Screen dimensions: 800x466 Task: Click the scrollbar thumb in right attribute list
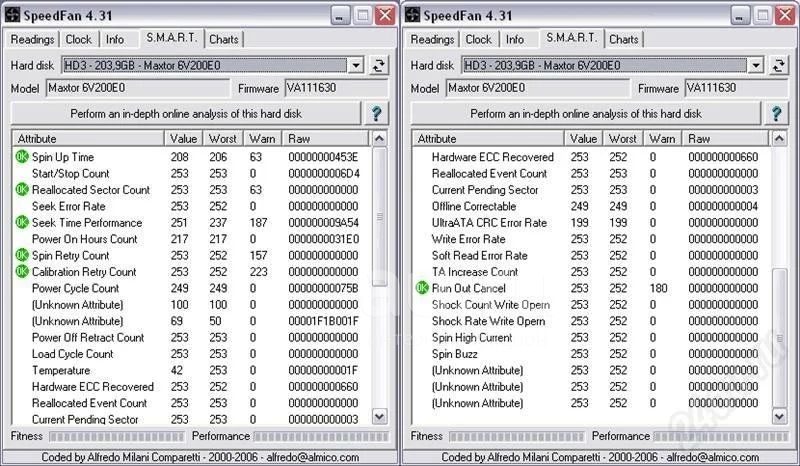(779, 338)
